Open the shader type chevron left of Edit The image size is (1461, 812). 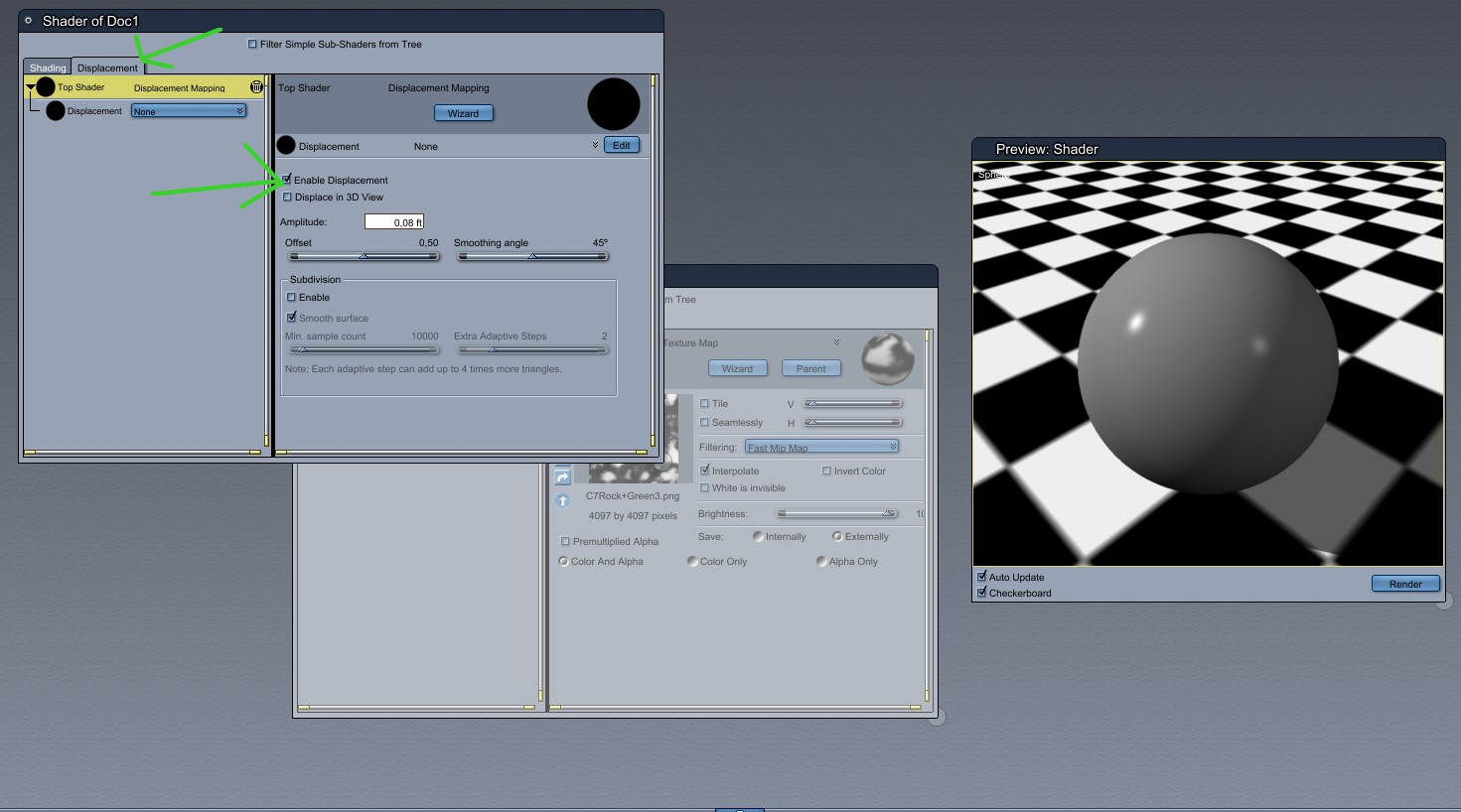(595, 146)
